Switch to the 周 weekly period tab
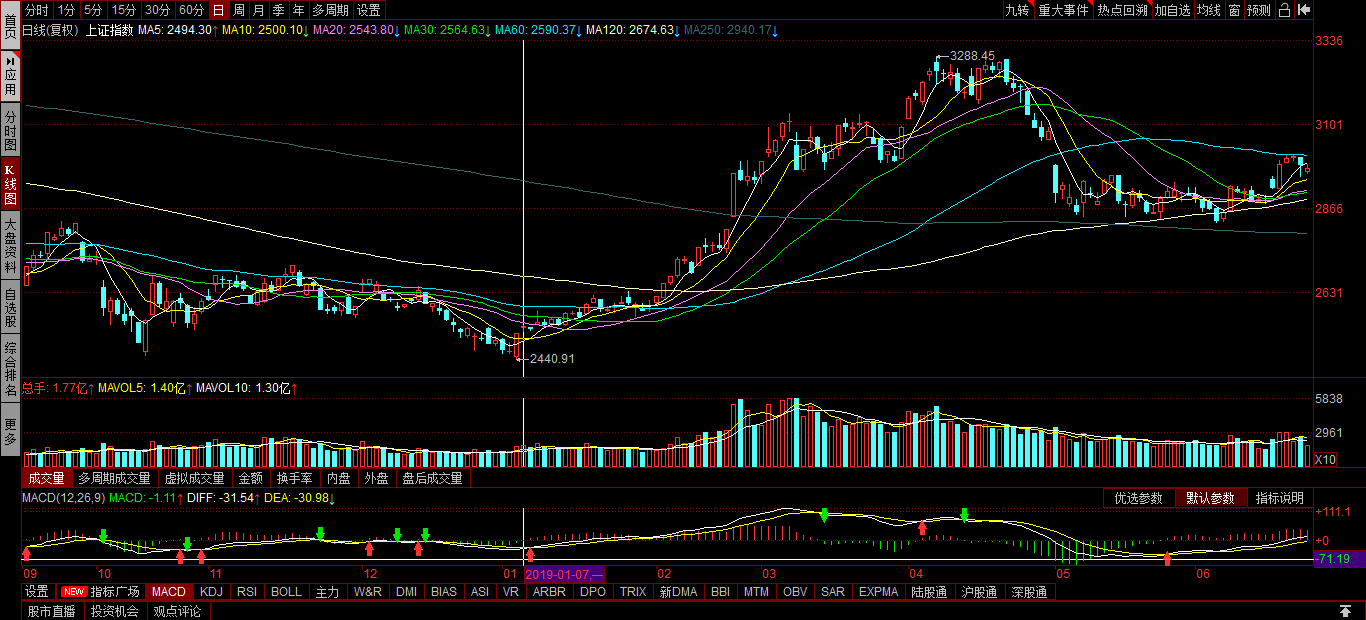Image resolution: width=1366 pixels, height=620 pixels. (x=239, y=10)
